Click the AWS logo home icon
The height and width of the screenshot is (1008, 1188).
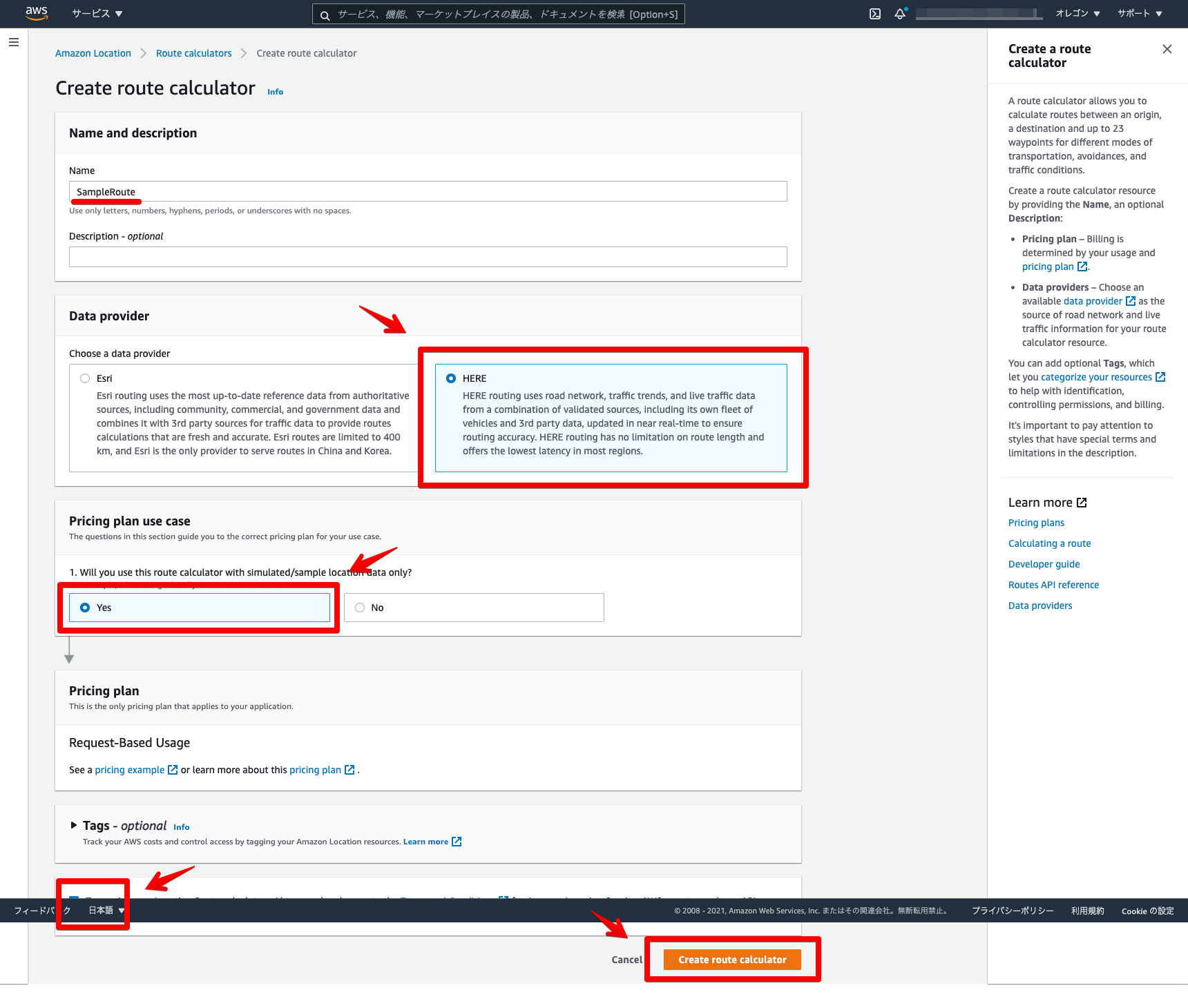(x=36, y=13)
